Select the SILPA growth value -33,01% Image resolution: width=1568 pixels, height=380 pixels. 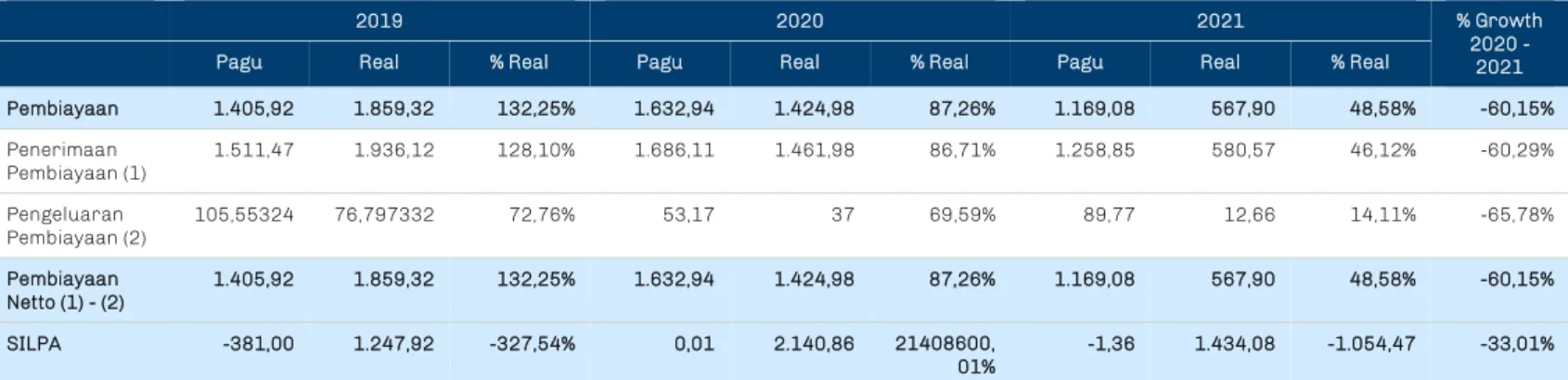click(1517, 344)
